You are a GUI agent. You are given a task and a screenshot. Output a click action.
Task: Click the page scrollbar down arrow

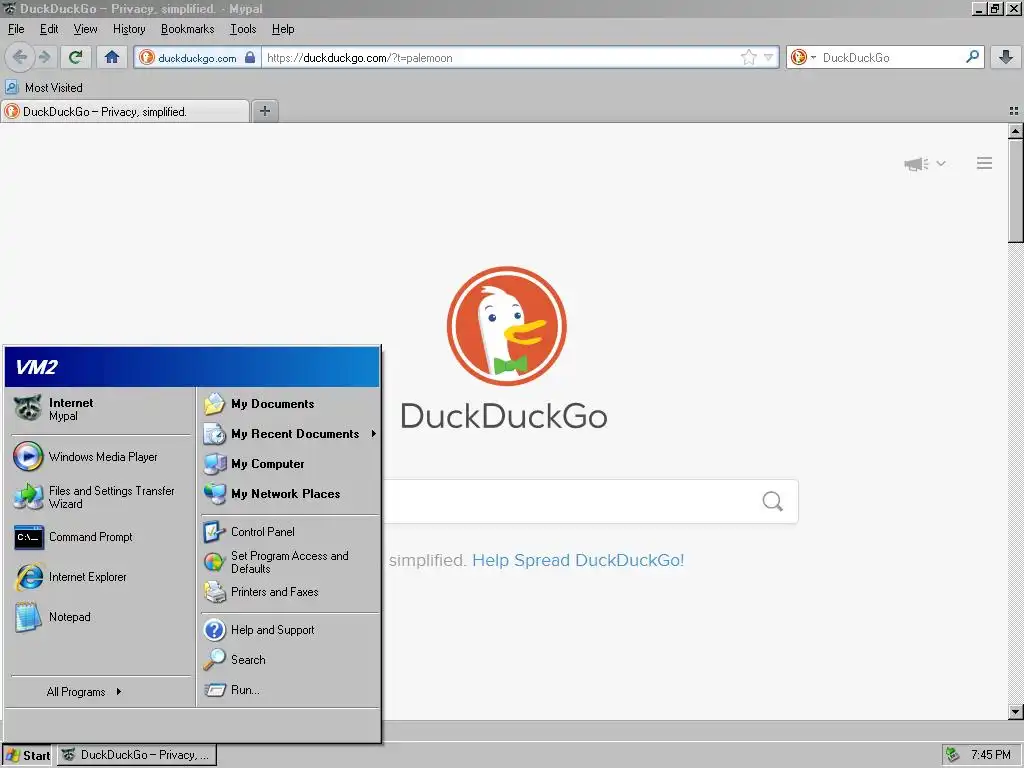click(x=1016, y=711)
